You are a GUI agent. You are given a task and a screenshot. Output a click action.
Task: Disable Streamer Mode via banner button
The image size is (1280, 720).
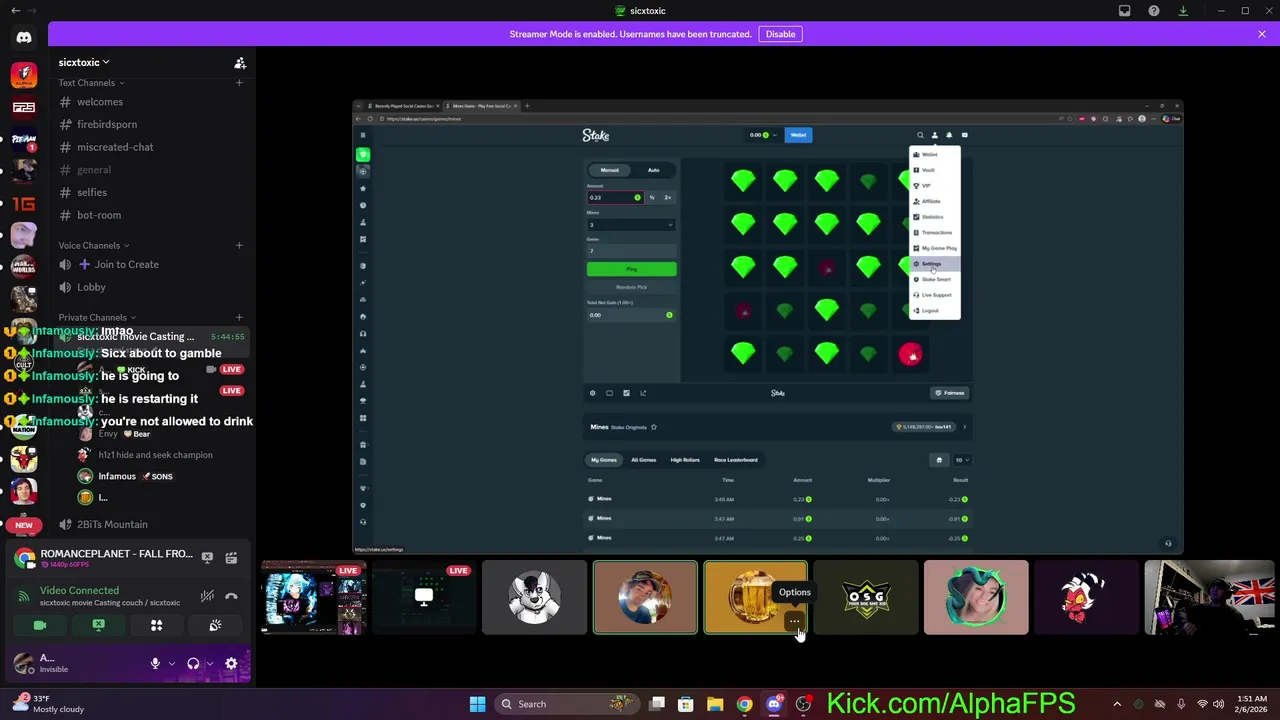click(x=780, y=34)
